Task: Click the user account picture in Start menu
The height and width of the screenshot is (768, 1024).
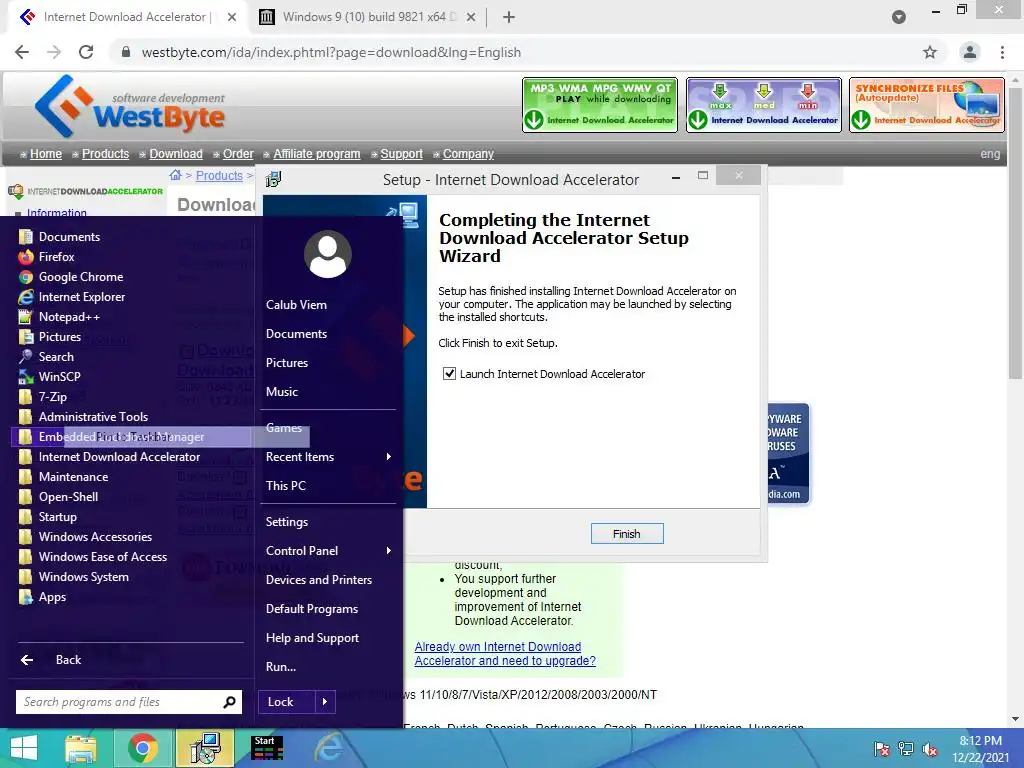Action: [x=328, y=254]
